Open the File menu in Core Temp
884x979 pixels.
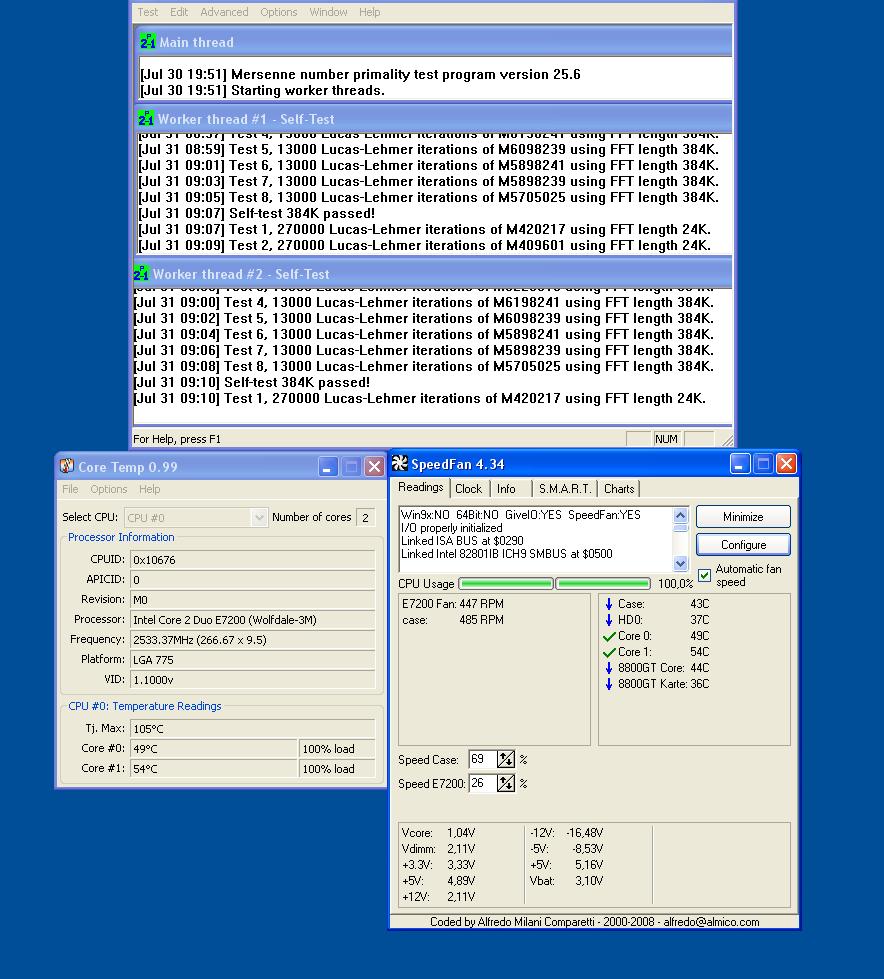(70, 489)
